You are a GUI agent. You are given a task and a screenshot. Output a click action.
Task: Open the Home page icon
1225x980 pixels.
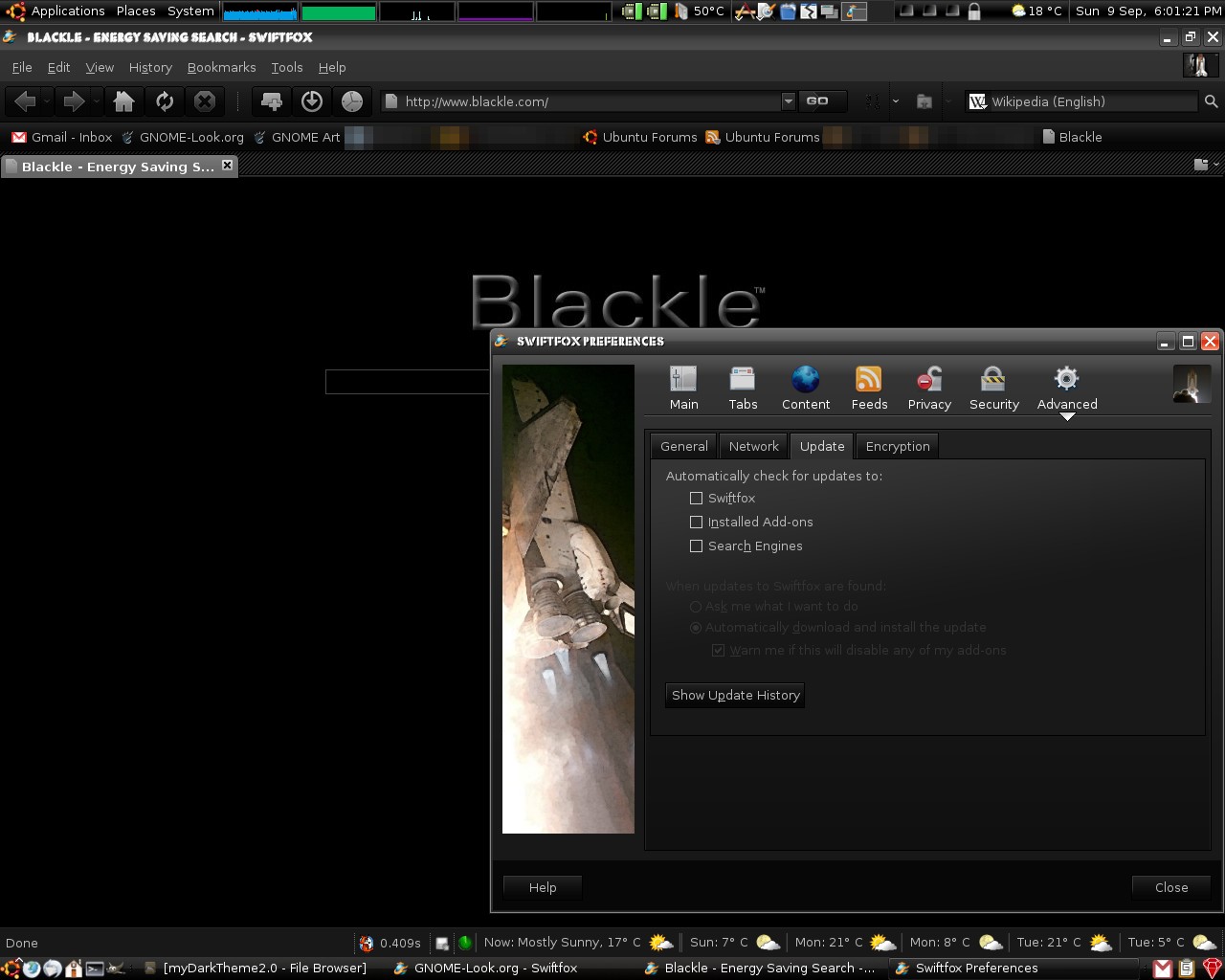[123, 101]
